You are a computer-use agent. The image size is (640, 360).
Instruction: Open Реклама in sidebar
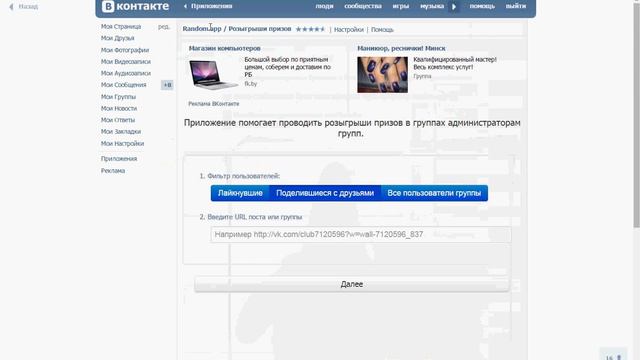(x=113, y=171)
